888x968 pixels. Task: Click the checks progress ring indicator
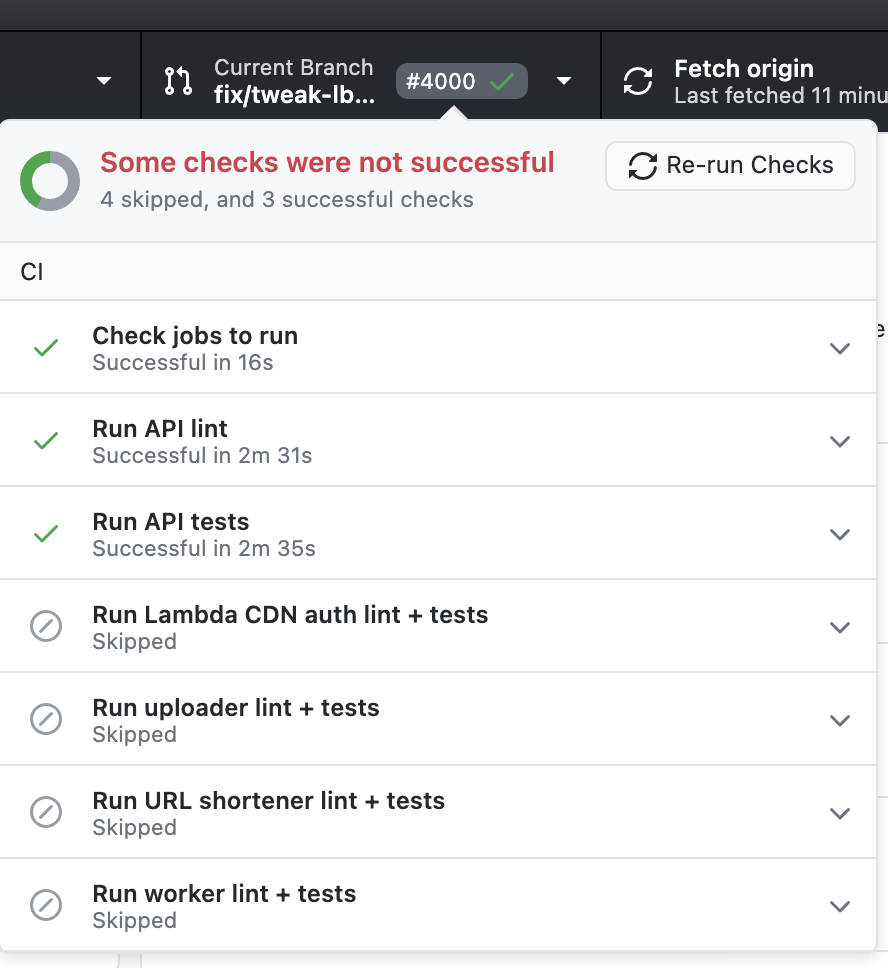pyautogui.click(x=49, y=179)
